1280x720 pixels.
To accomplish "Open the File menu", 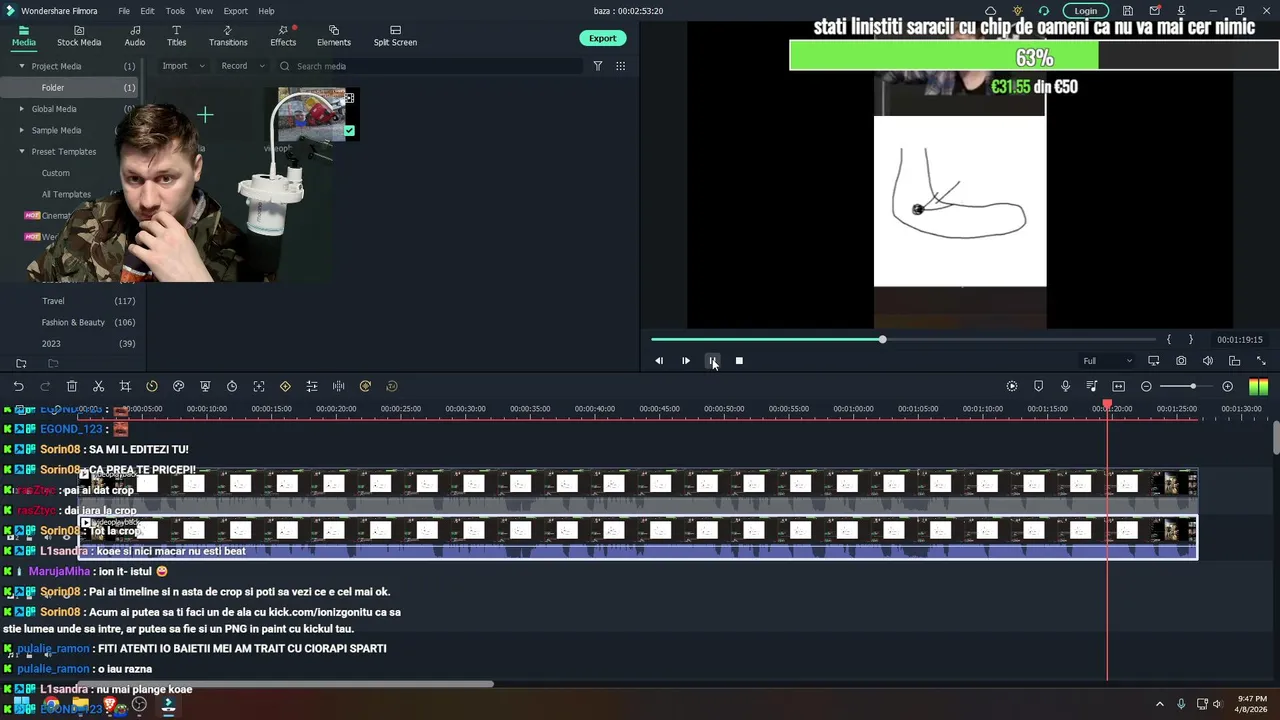I will [124, 11].
